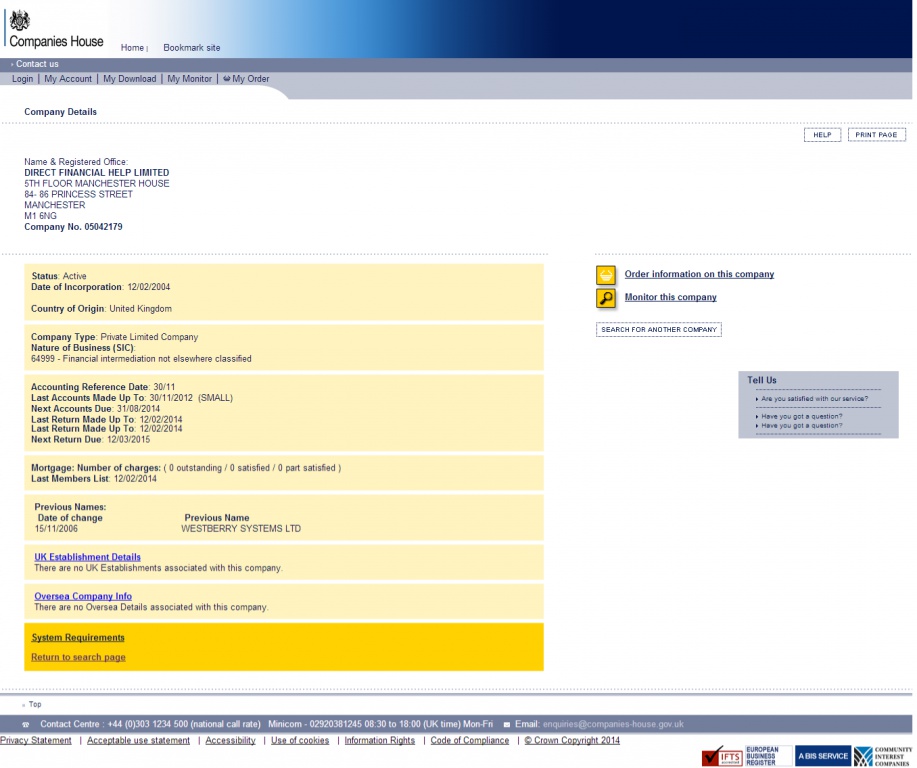Click Country of Origin United Kingdom
This screenshot has width=917, height=768.
pos(101,309)
